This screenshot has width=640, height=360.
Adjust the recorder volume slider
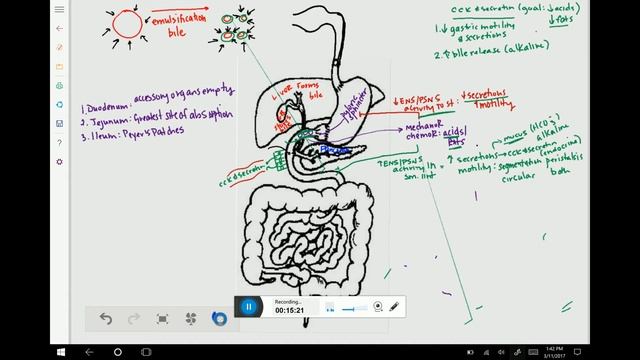354,309
